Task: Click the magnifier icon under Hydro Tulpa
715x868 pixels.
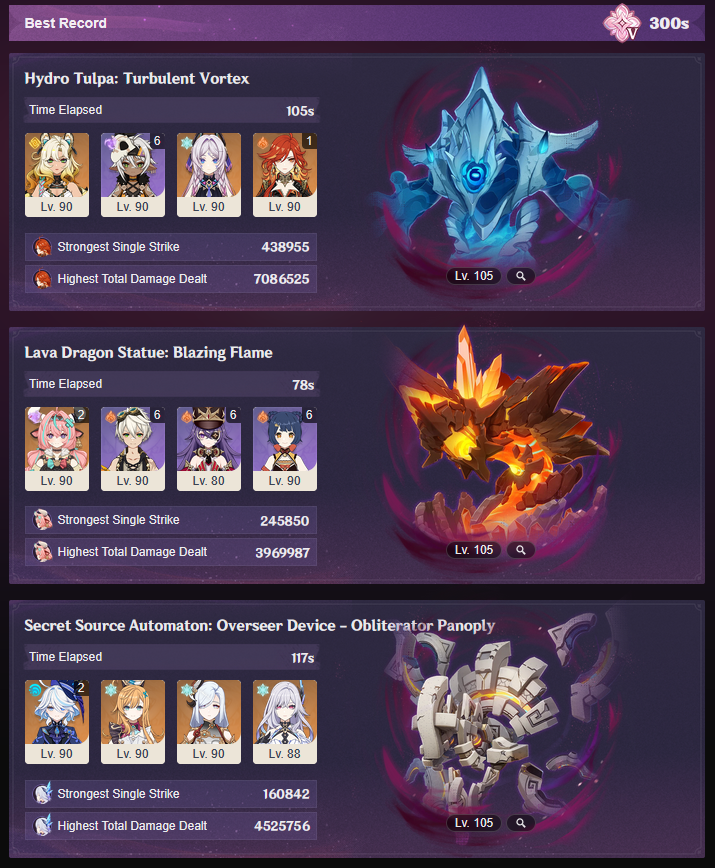Action: pos(520,276)
